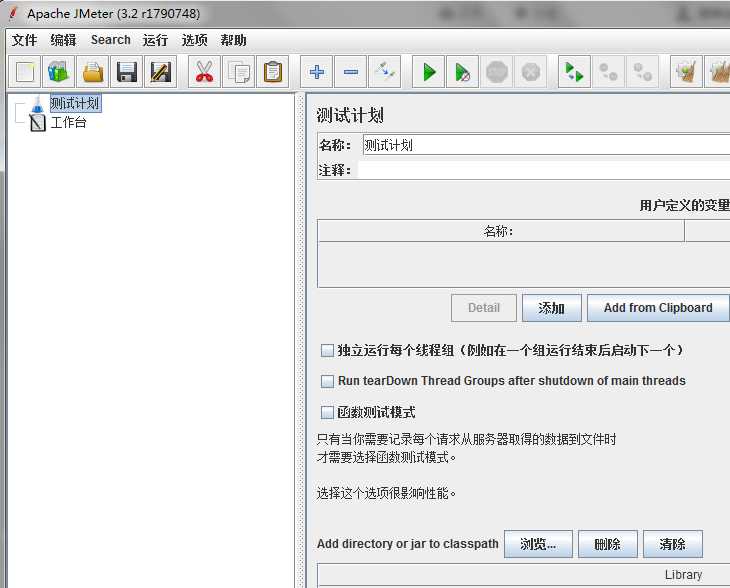Click the 浏览... button

(x=538, y=544)
